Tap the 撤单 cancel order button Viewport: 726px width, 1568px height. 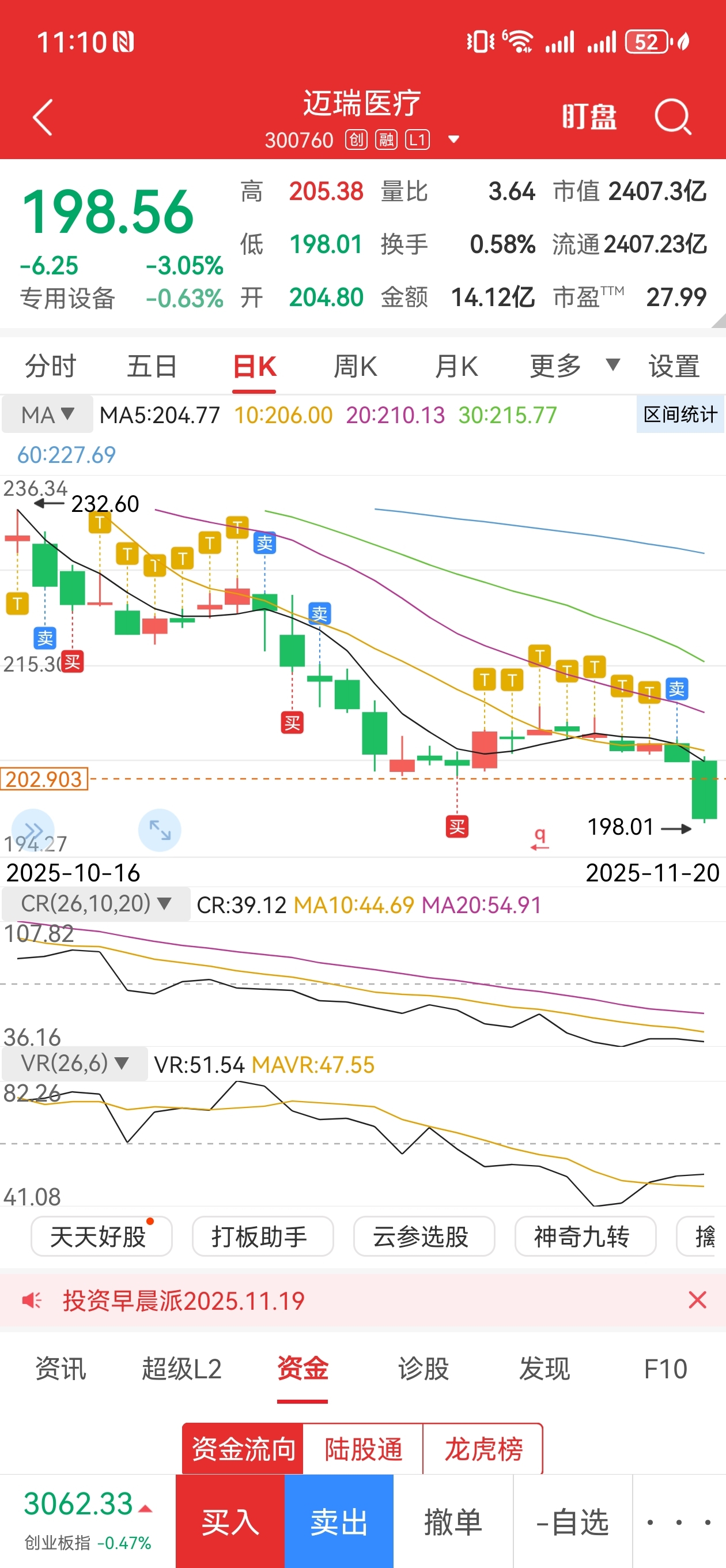pyautogui.click(x=453, y=1521)
